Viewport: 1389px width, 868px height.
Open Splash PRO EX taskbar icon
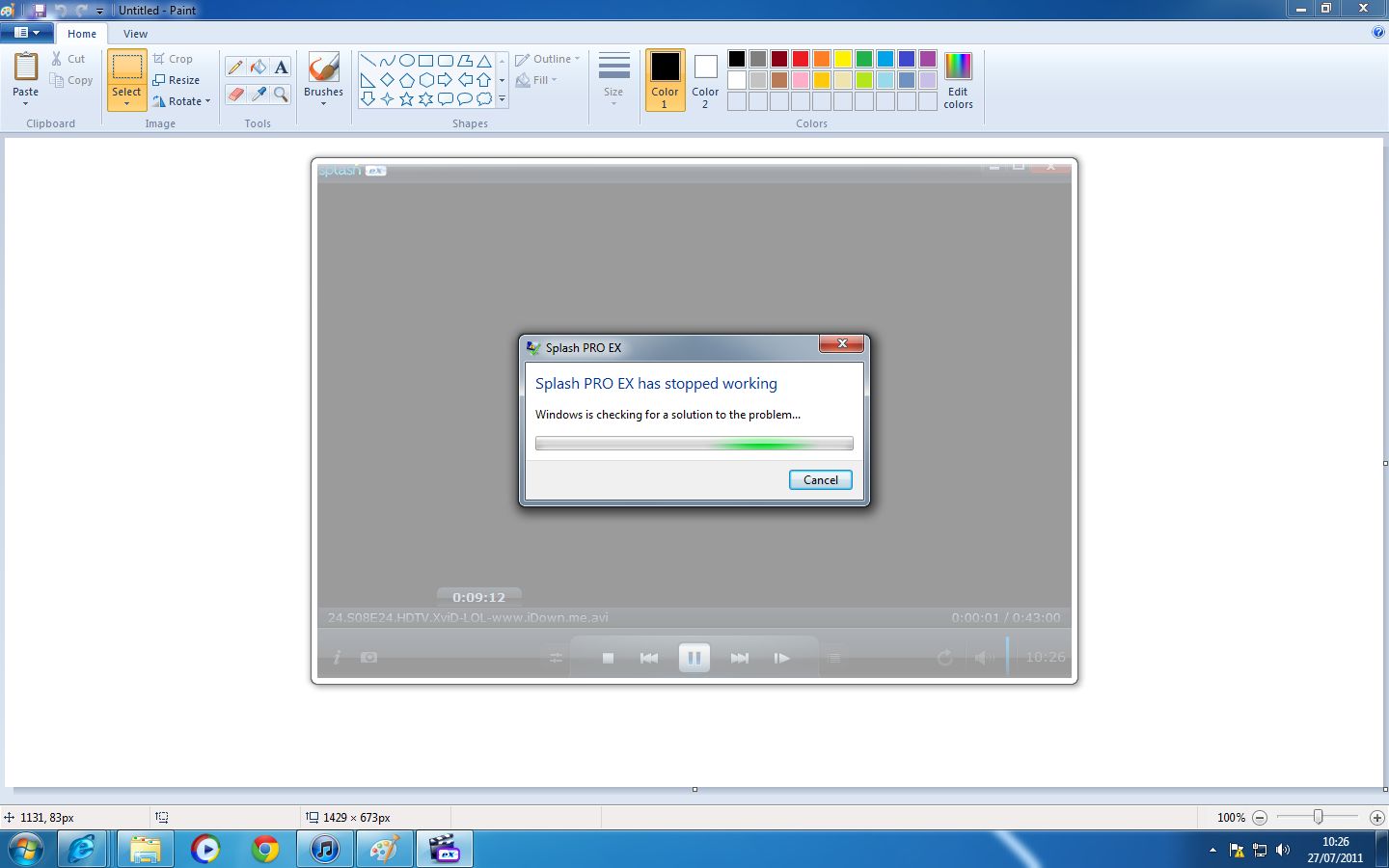tap(444, 850)
